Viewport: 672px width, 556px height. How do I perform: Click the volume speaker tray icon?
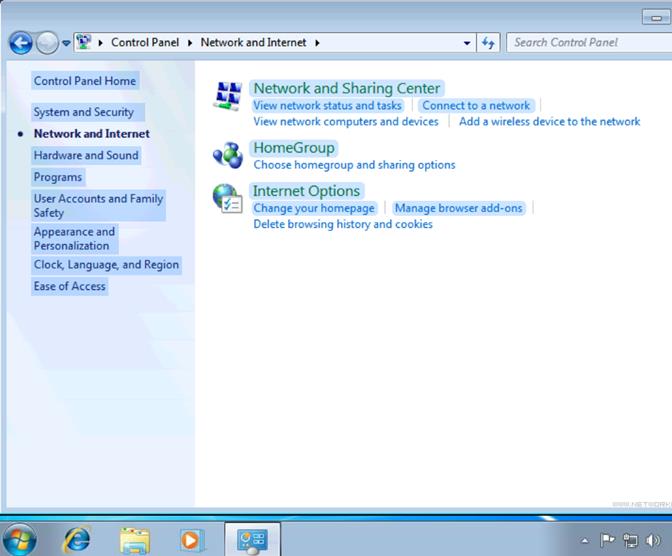pyautogui.click(x=653, y=541)
